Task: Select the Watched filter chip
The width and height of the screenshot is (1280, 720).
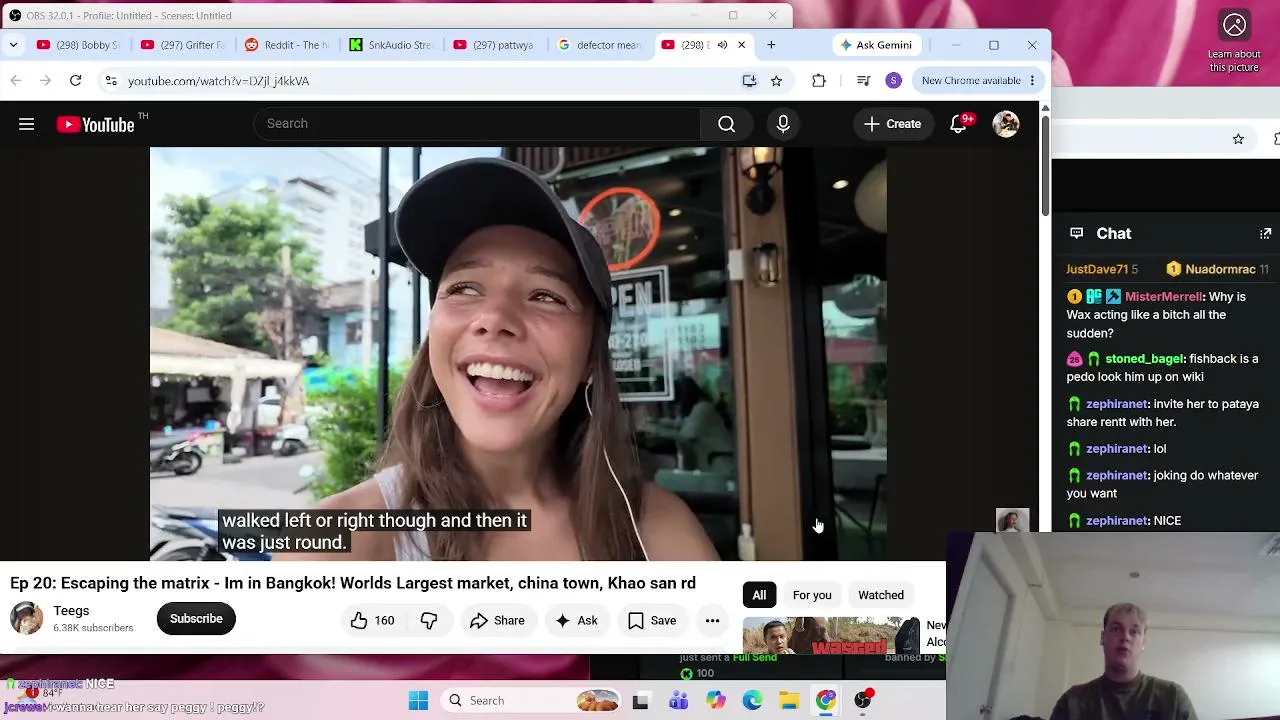Action: (x=881, y=595)
